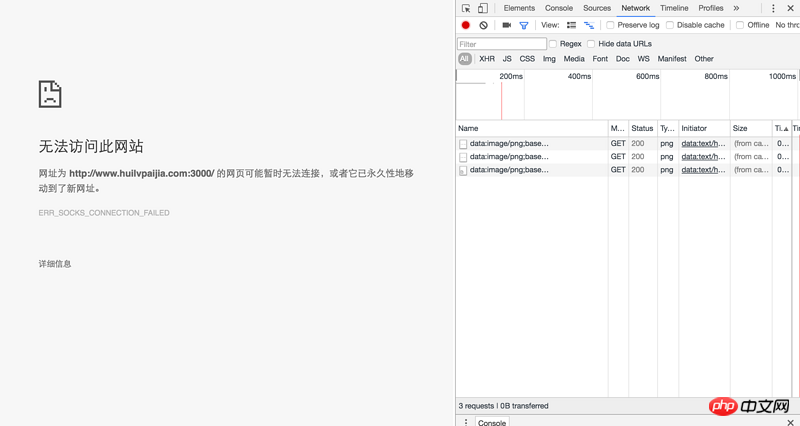This screenshot has height=426, width=800.
Task: Click the network Filter text field
Action: tap(502, 44)
